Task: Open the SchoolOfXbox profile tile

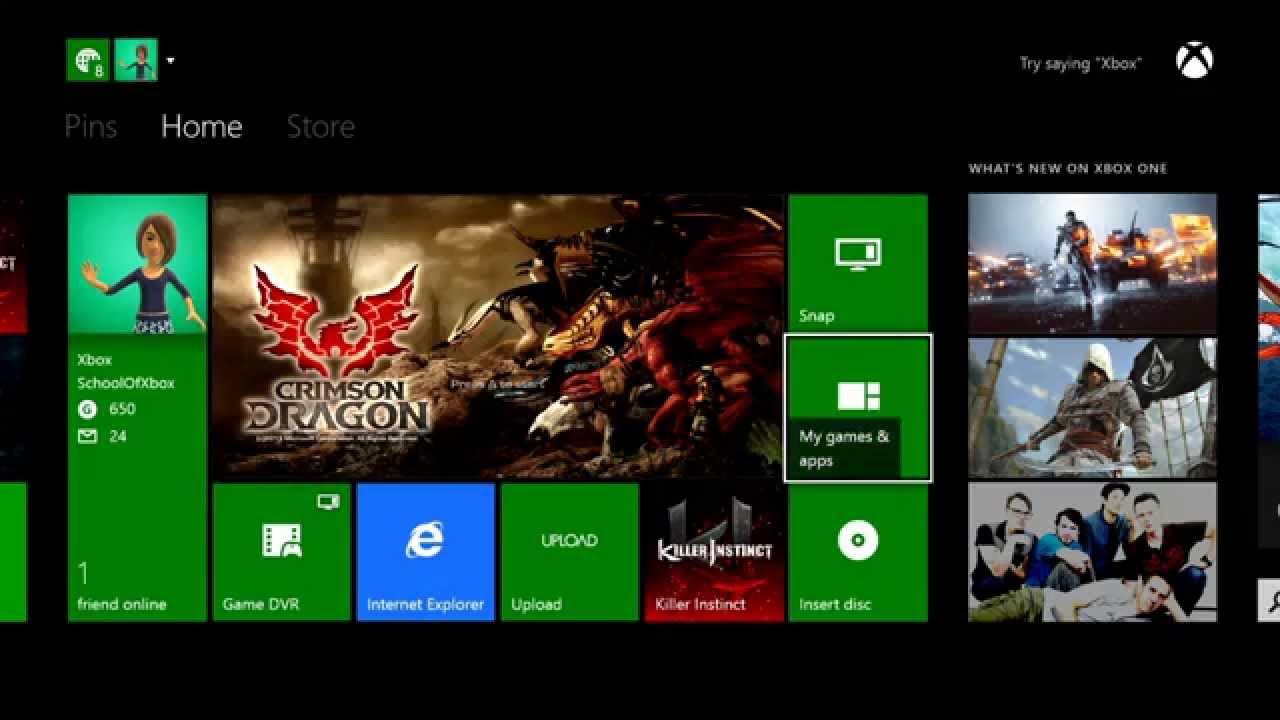Action: (x=137, y=408)
